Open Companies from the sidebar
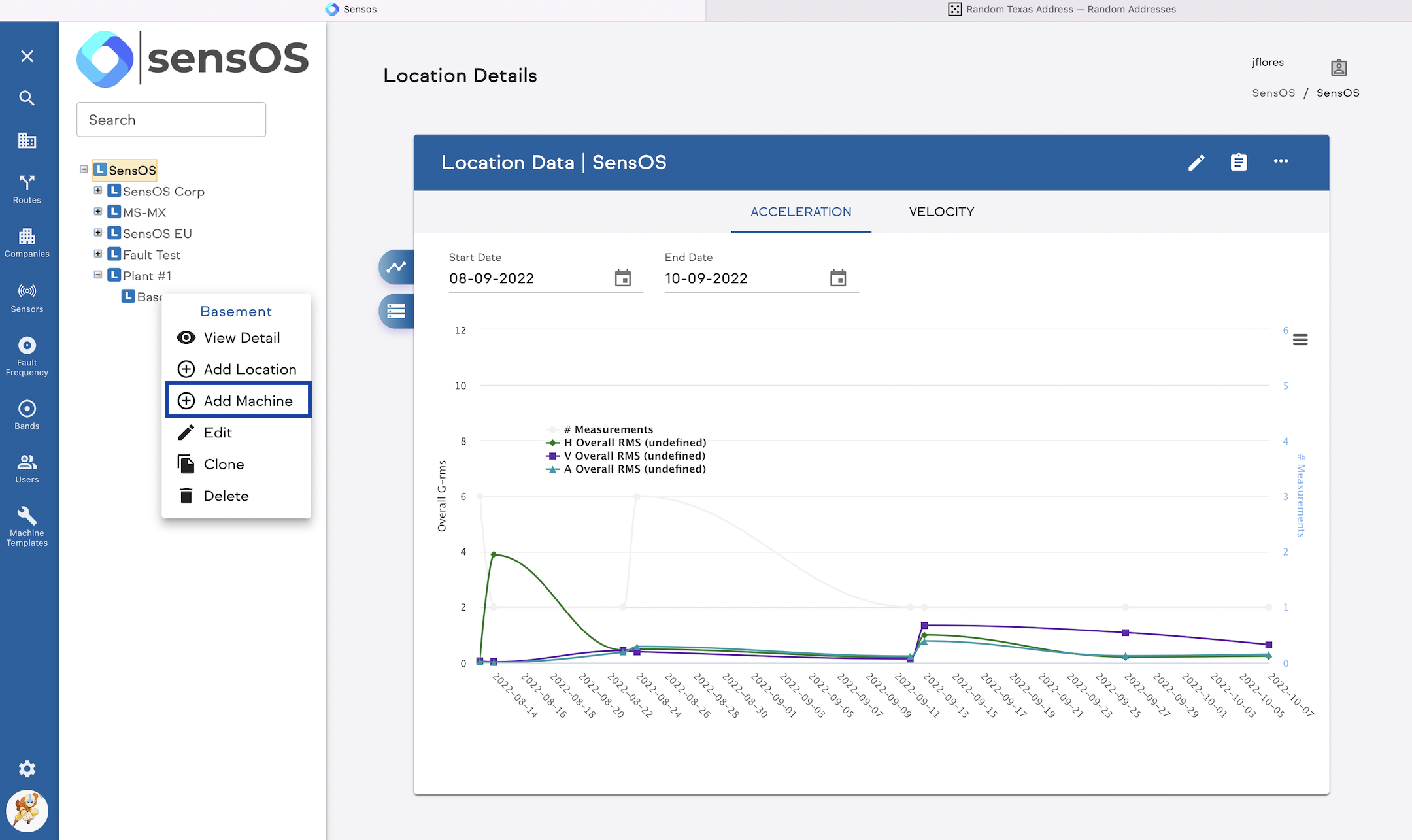Image resolution: width=1412 pixels, height=840 pixels. pos(27,243)
